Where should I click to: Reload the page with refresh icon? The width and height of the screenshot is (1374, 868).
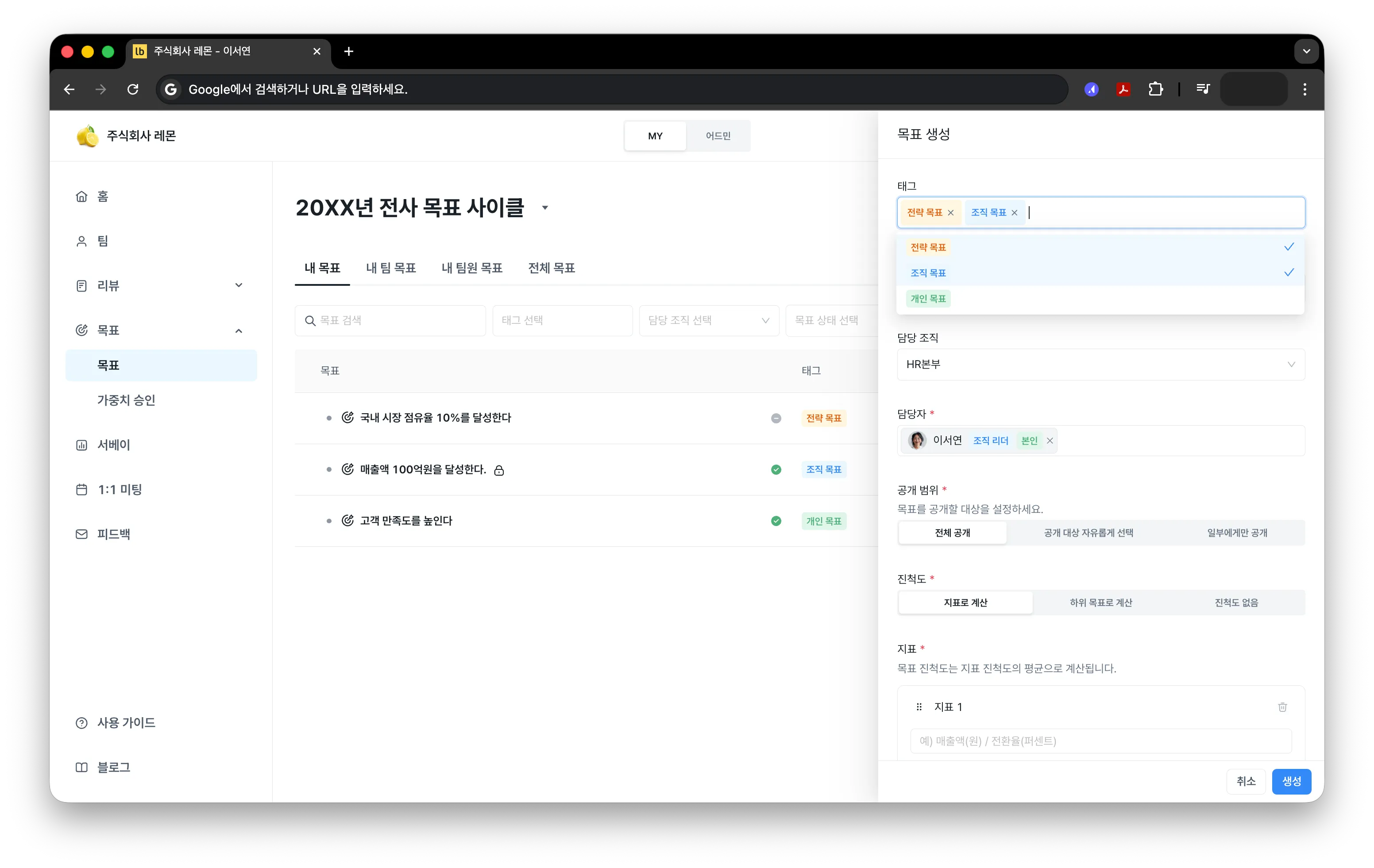tap(133, 89)
